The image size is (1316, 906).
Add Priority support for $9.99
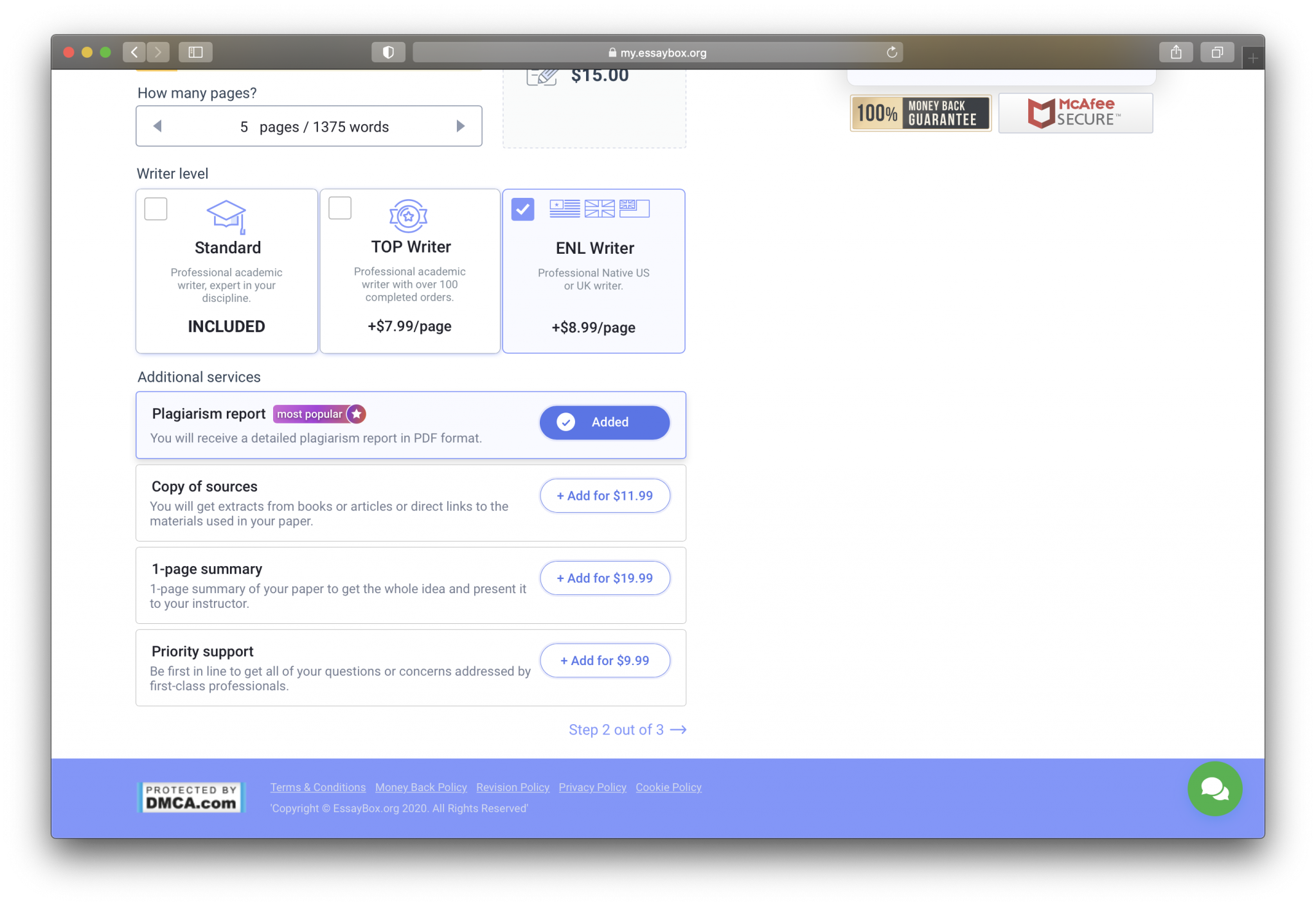[605, 660]
